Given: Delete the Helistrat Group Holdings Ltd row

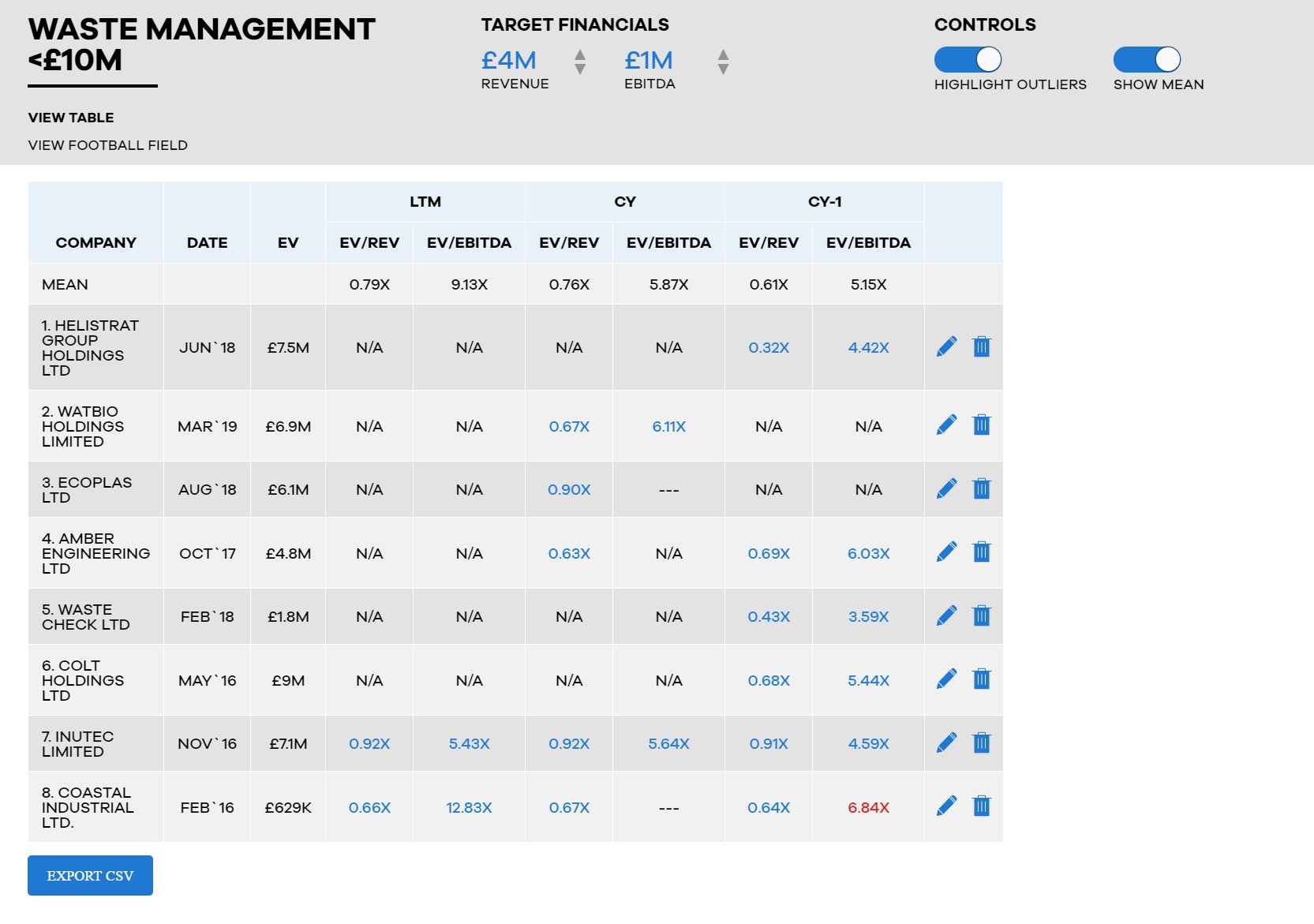Looking at the screenshot, I should (981, 346).
